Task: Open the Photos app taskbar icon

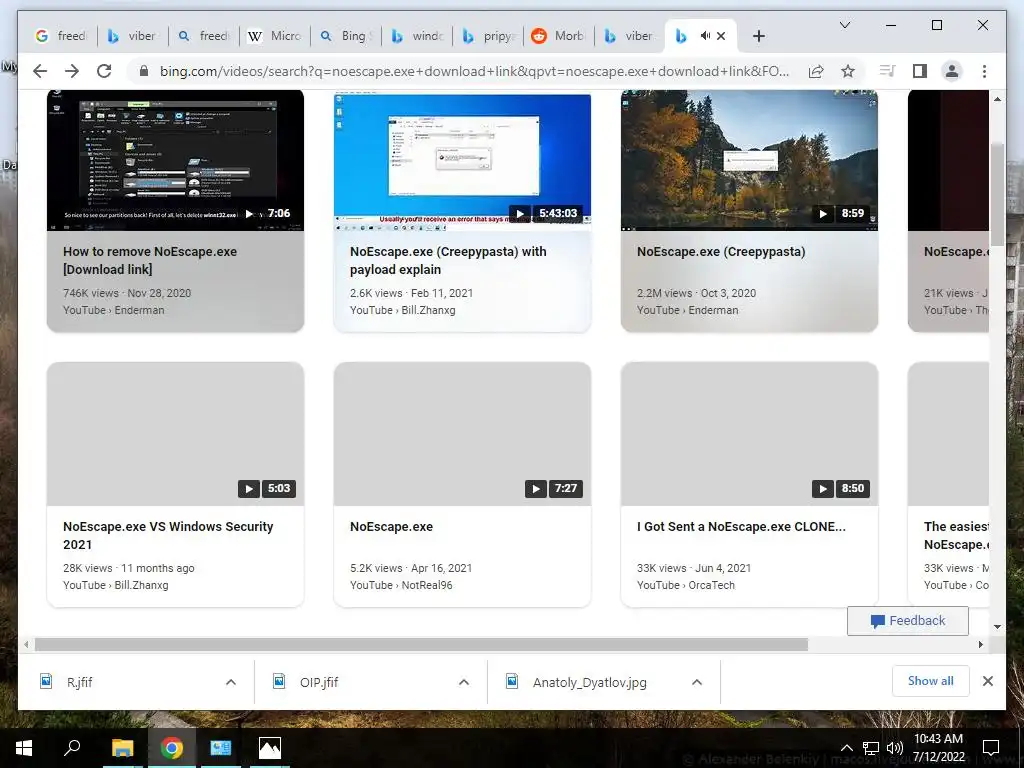Action: [270, 748]
